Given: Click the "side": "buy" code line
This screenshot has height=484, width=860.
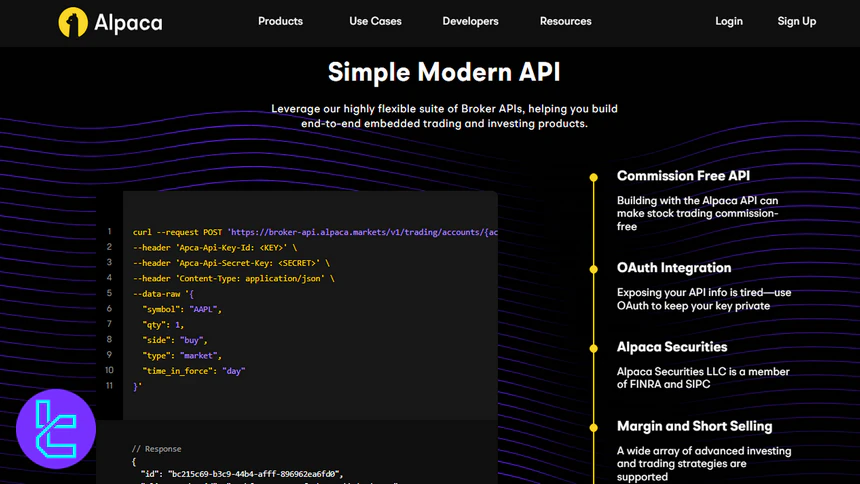Looking at the screenshot, I should click(174, 340).
